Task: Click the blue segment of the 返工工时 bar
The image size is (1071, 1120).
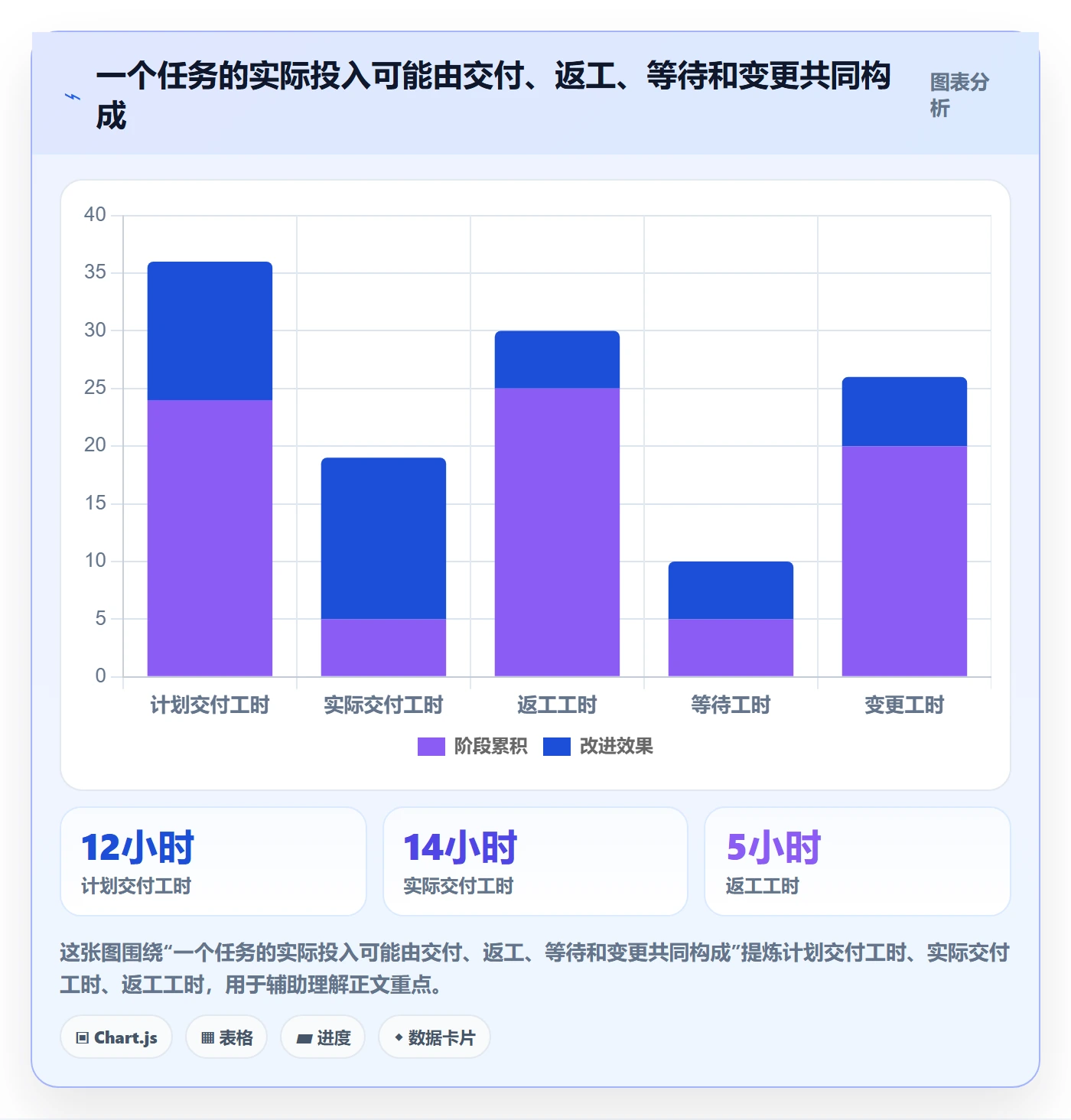Action: tap(557, 360)
